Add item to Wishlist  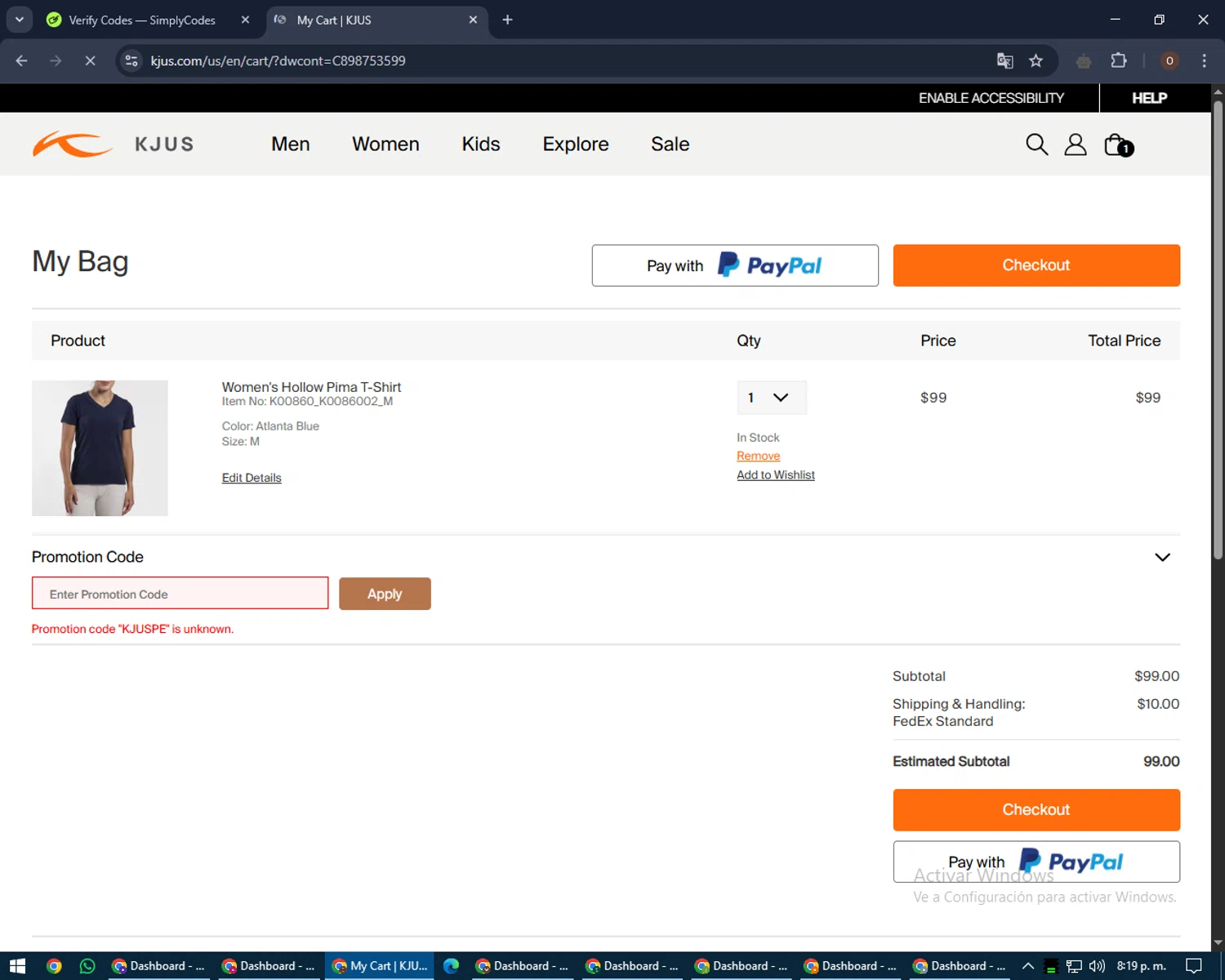click(776, 474)
